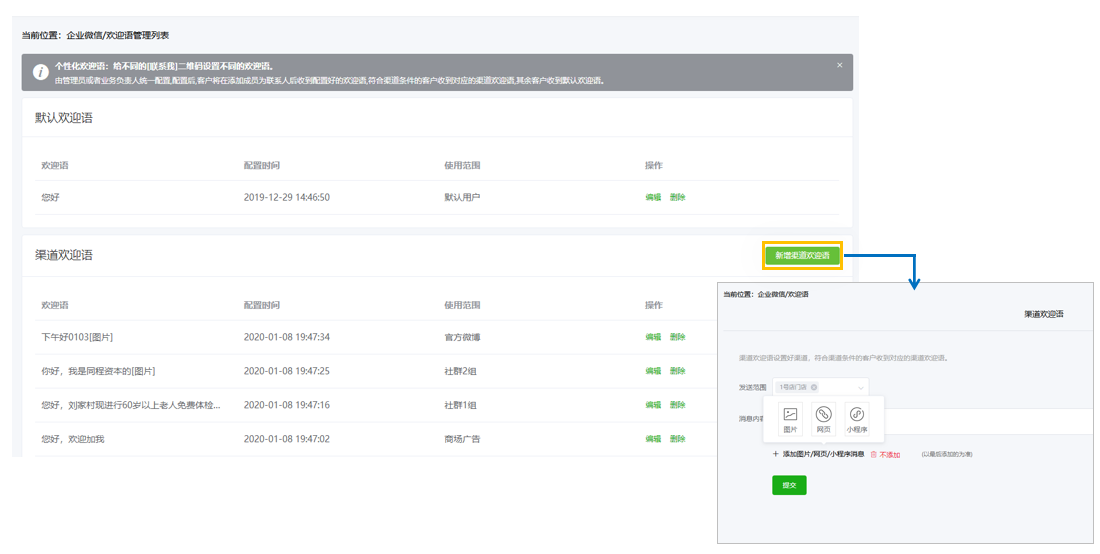The width and height of the screenshot is (1100, 554).
Task: Close the 个性化欢迎语 notice banner
Action: (840, 65)
